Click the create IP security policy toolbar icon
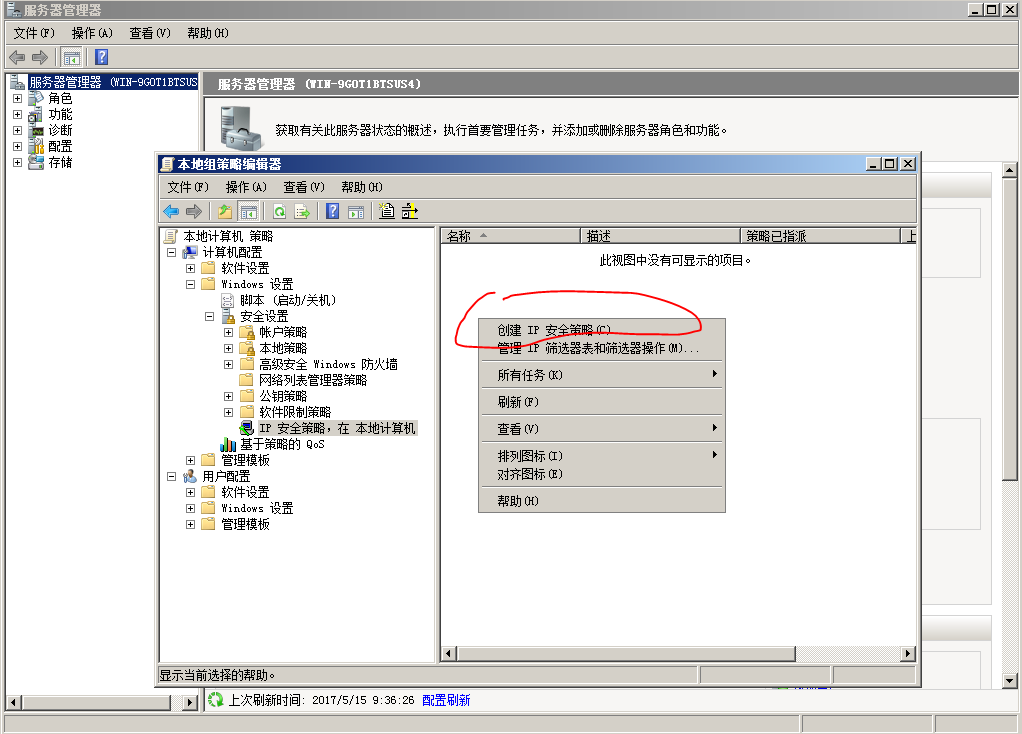This screenshot has width=1022, height=734. pyautogui.click(x=387, y=211)
